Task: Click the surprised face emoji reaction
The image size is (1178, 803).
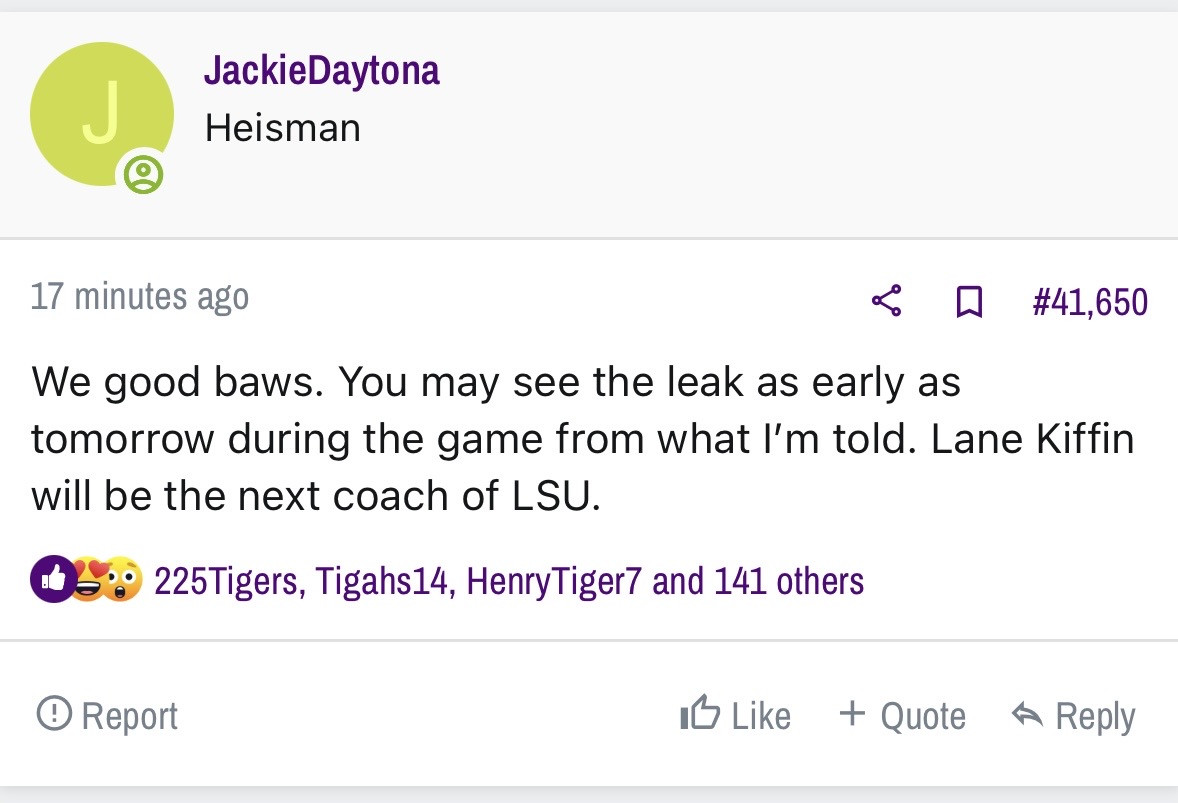Action: [123, 580]
